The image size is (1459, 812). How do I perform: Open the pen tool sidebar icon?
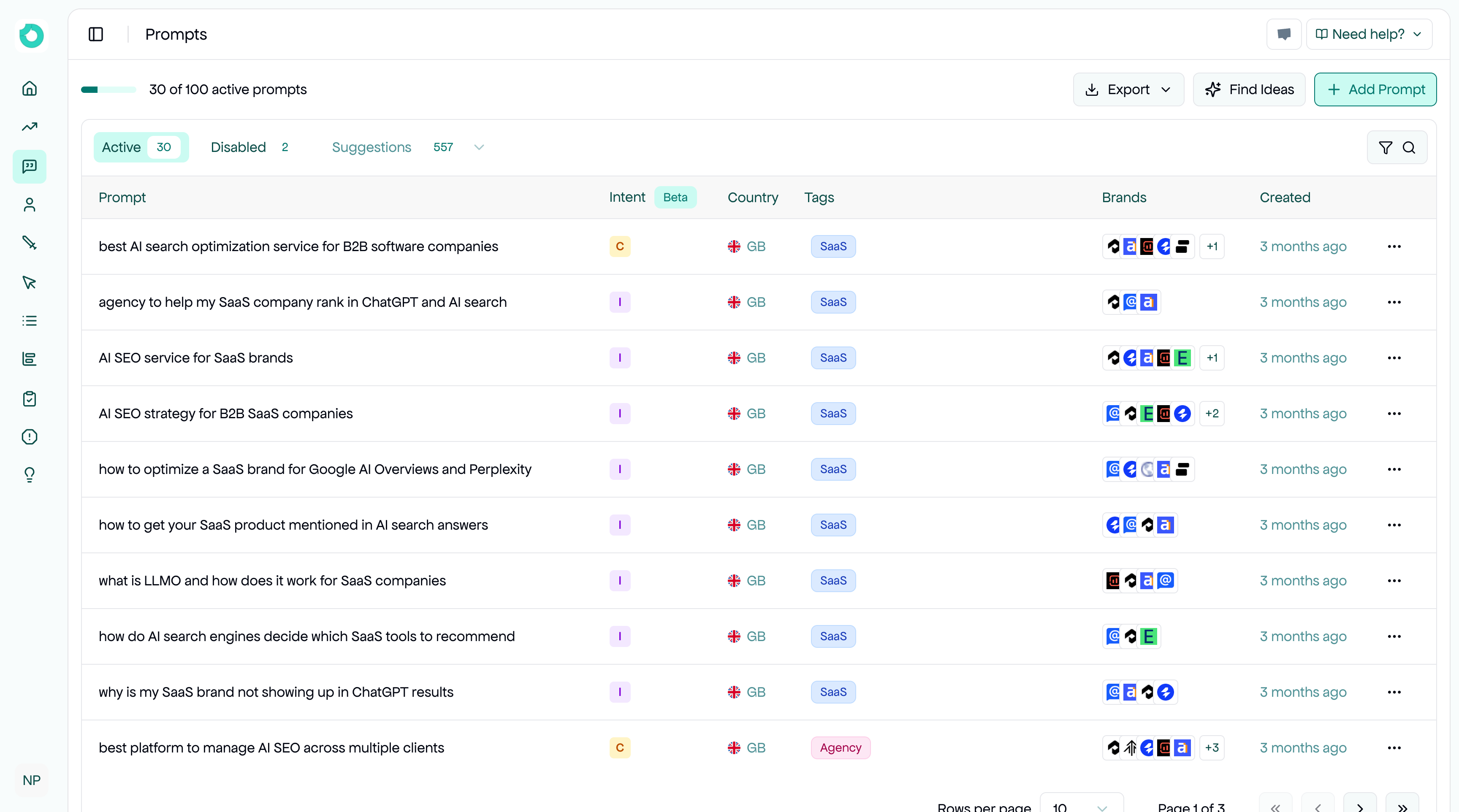30,243
